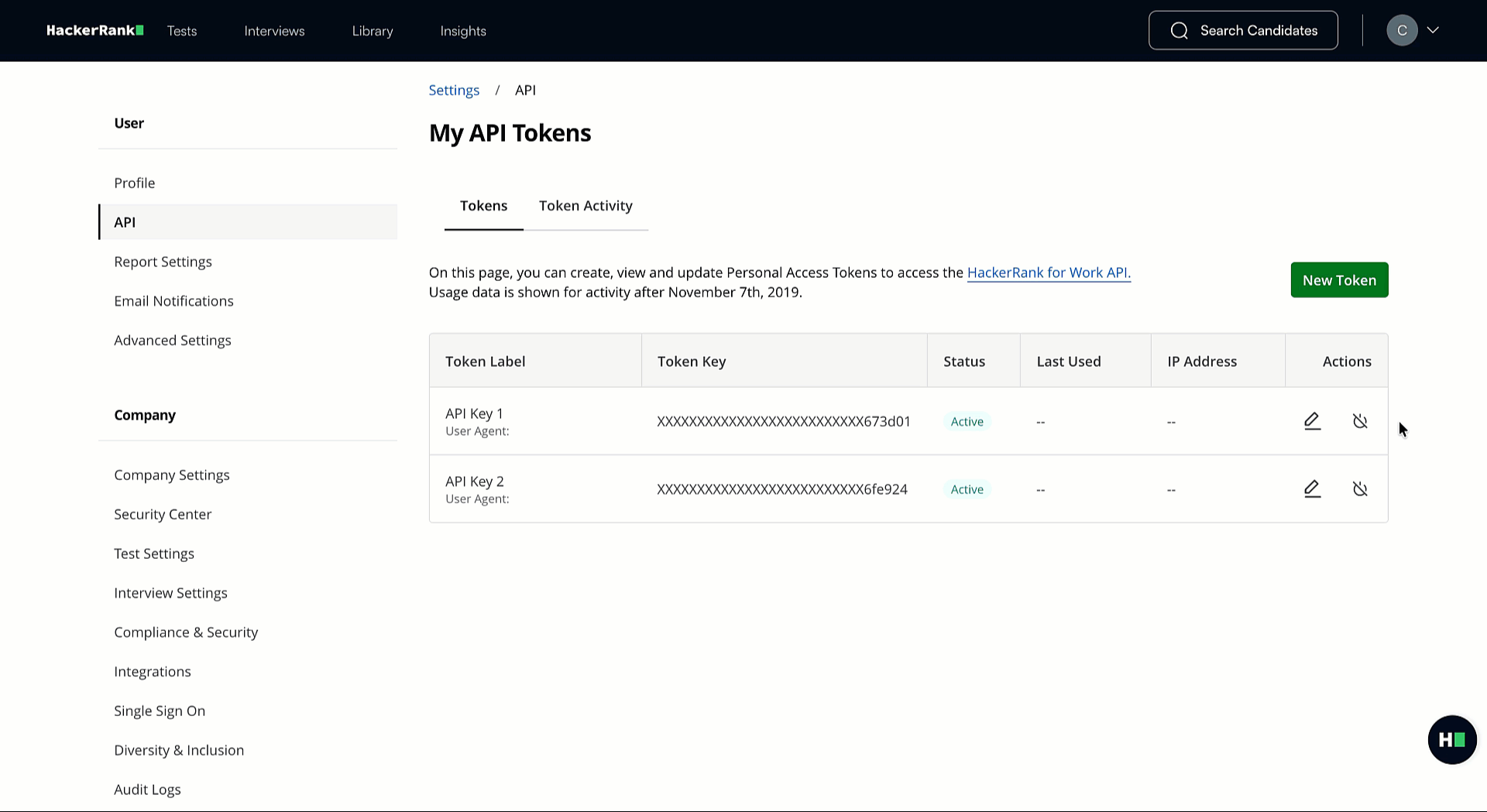Screen dimensions: 1487x812
Task: Click the Active status for API Key 1
Action: [x=967, y=422]
